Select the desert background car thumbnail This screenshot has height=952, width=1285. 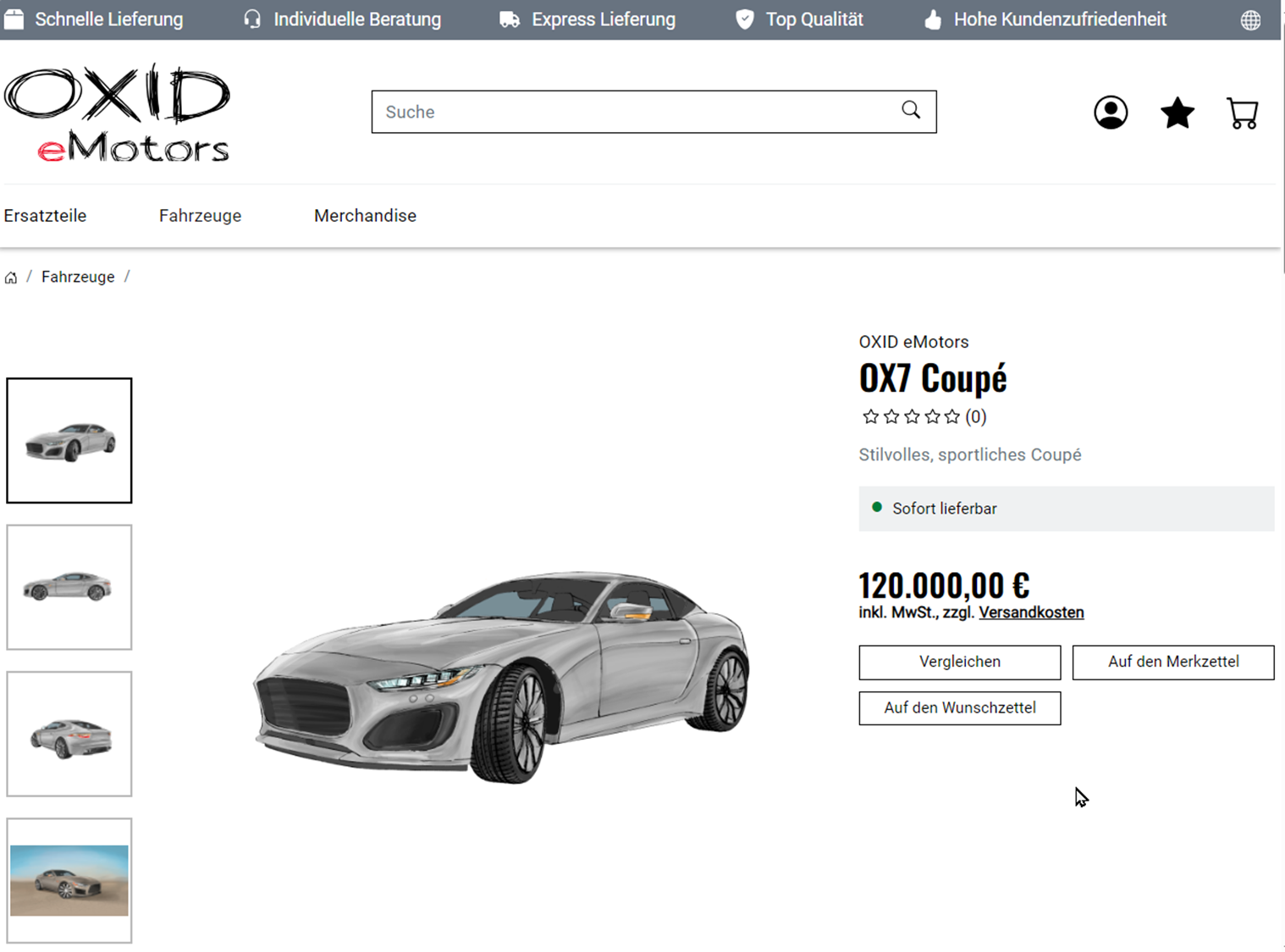point(69,880)
